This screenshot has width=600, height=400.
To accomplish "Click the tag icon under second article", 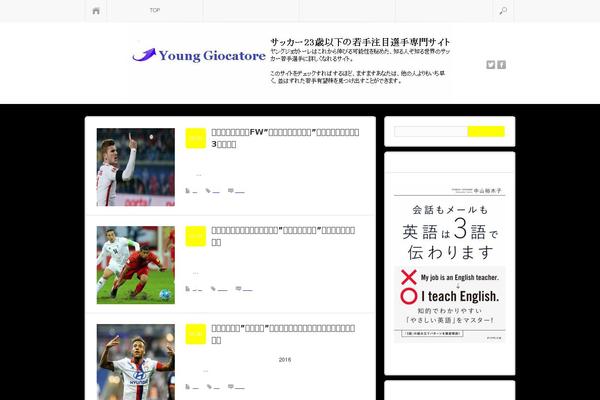I will (x=214, y=289).
